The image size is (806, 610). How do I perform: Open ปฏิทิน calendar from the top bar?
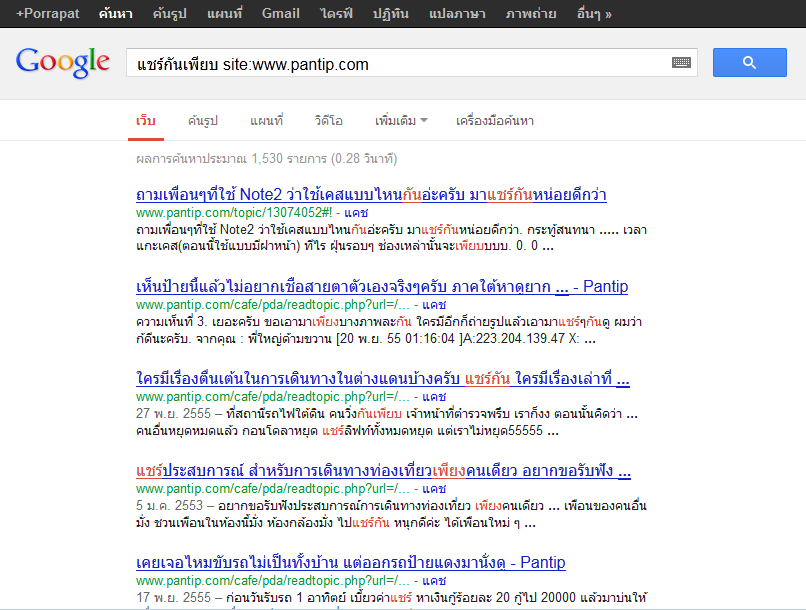click(x=391, y=13)
